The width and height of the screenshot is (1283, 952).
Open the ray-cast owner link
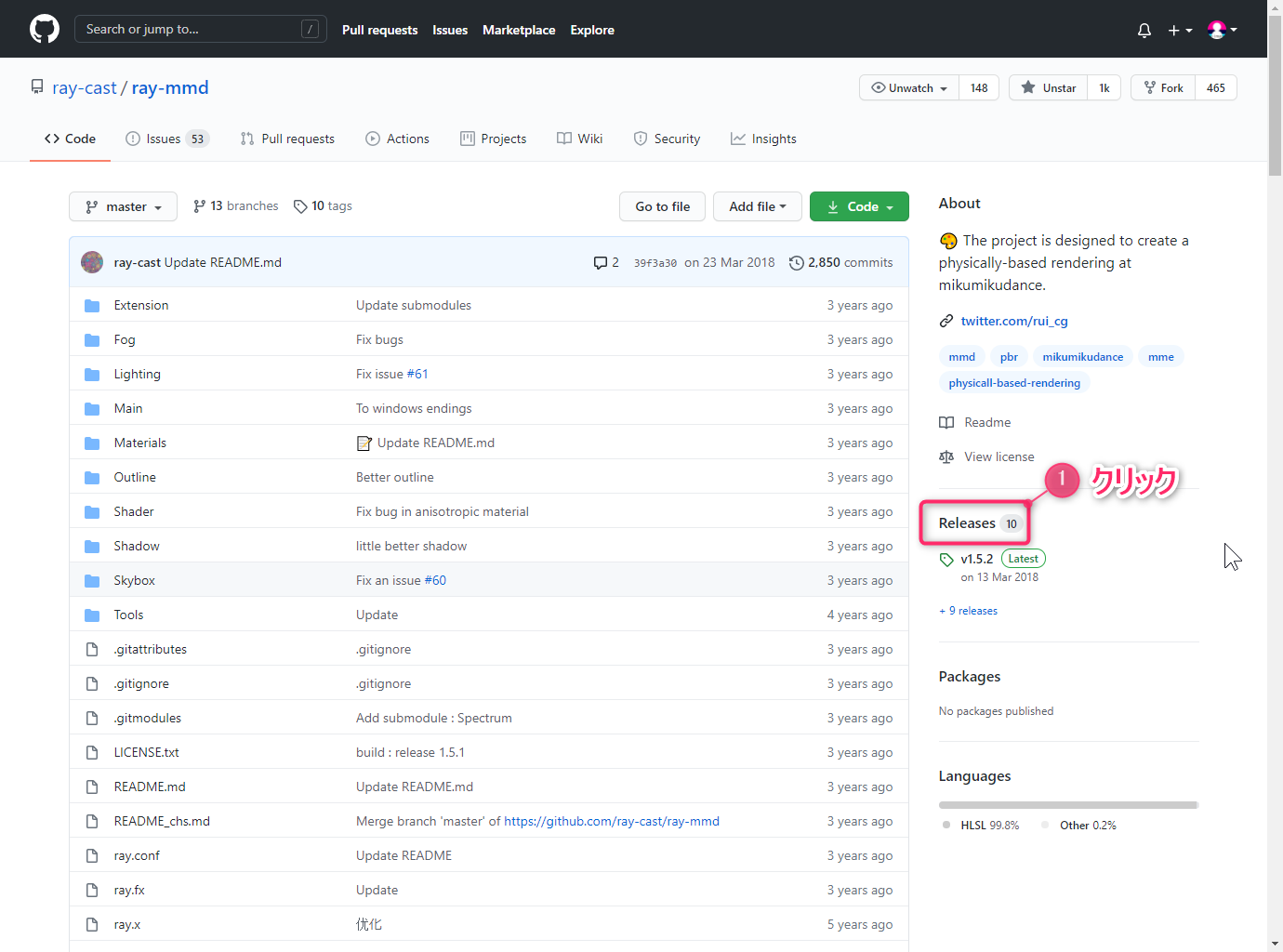click(85, 87)
